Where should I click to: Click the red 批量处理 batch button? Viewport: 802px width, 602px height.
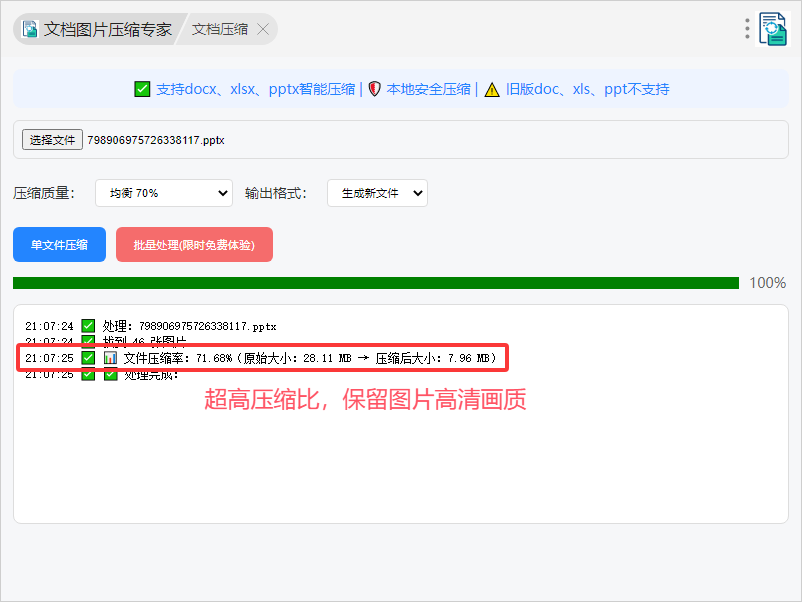tap(194, 245)
